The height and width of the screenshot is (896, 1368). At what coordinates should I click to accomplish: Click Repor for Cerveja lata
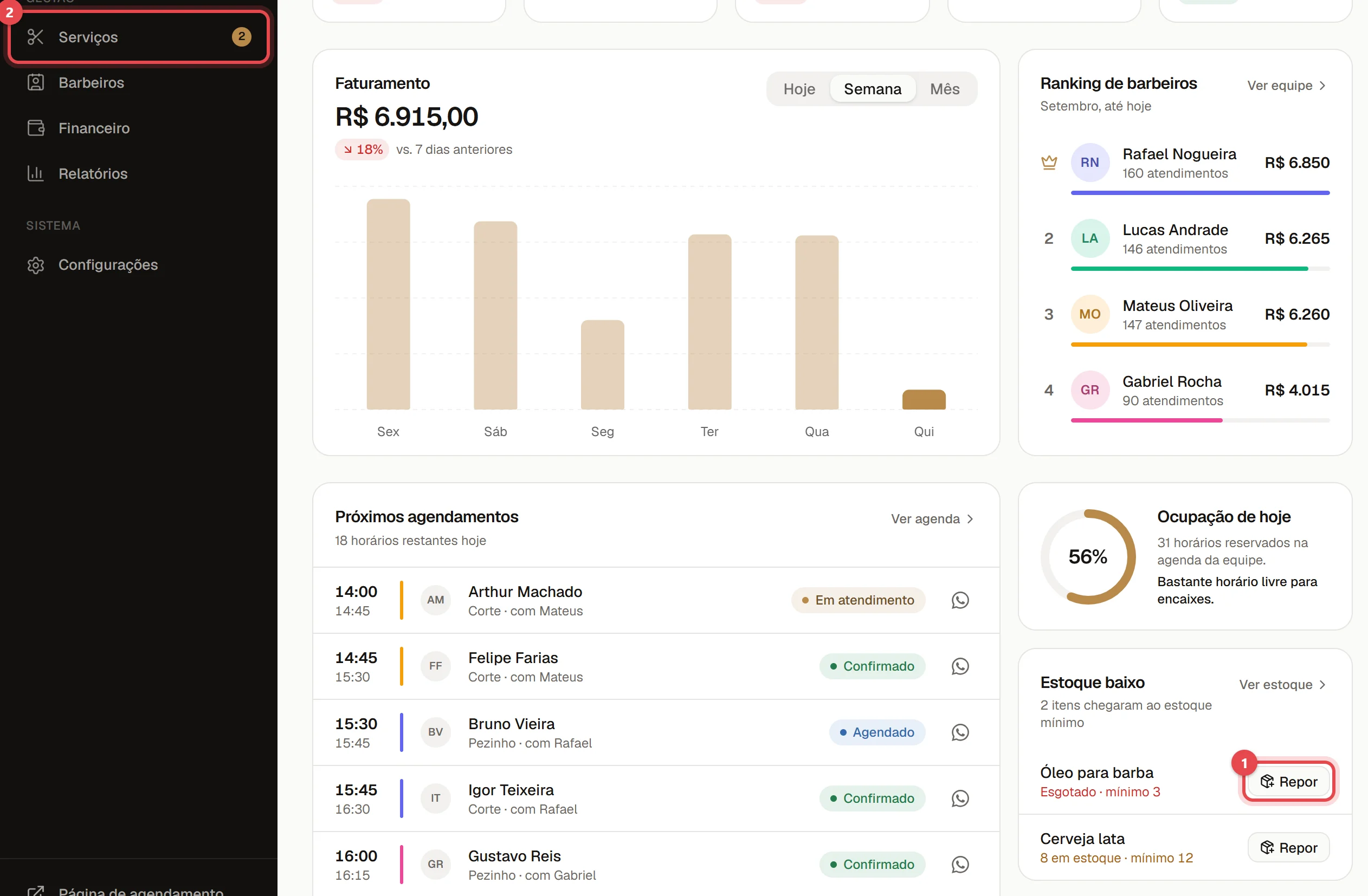click(1289, 848)
